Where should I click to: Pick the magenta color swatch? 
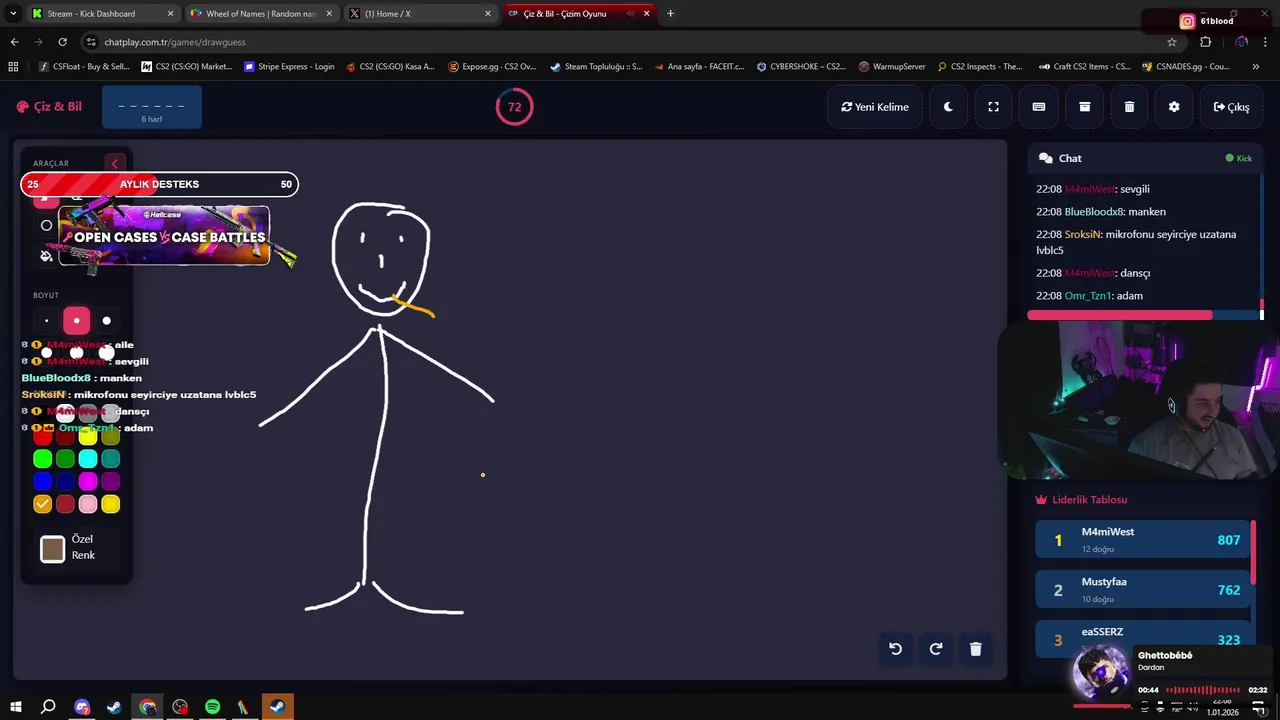click(x=88, y=482)
